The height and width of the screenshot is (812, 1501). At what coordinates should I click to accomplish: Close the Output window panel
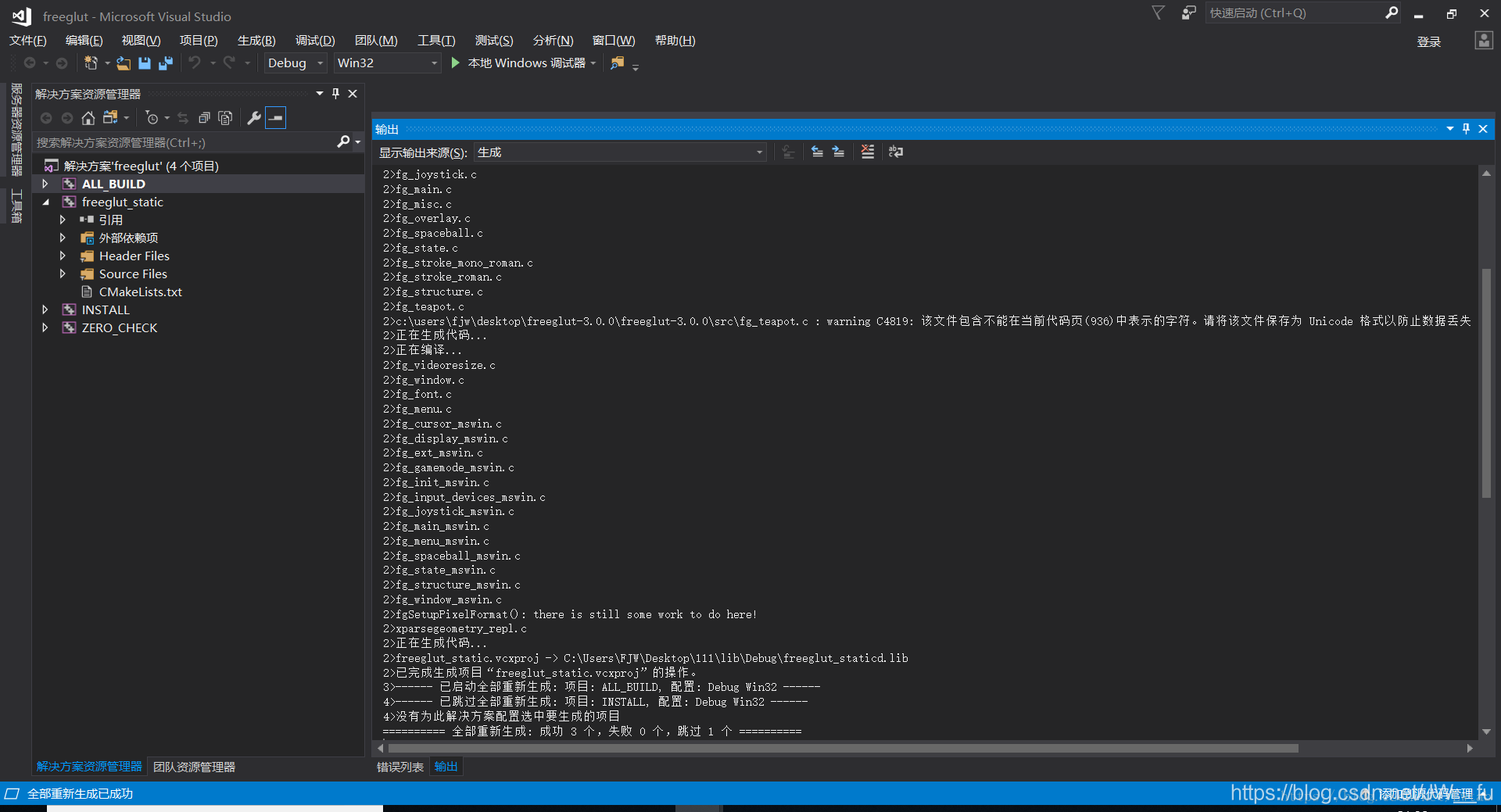click(x=1483, y=129)
